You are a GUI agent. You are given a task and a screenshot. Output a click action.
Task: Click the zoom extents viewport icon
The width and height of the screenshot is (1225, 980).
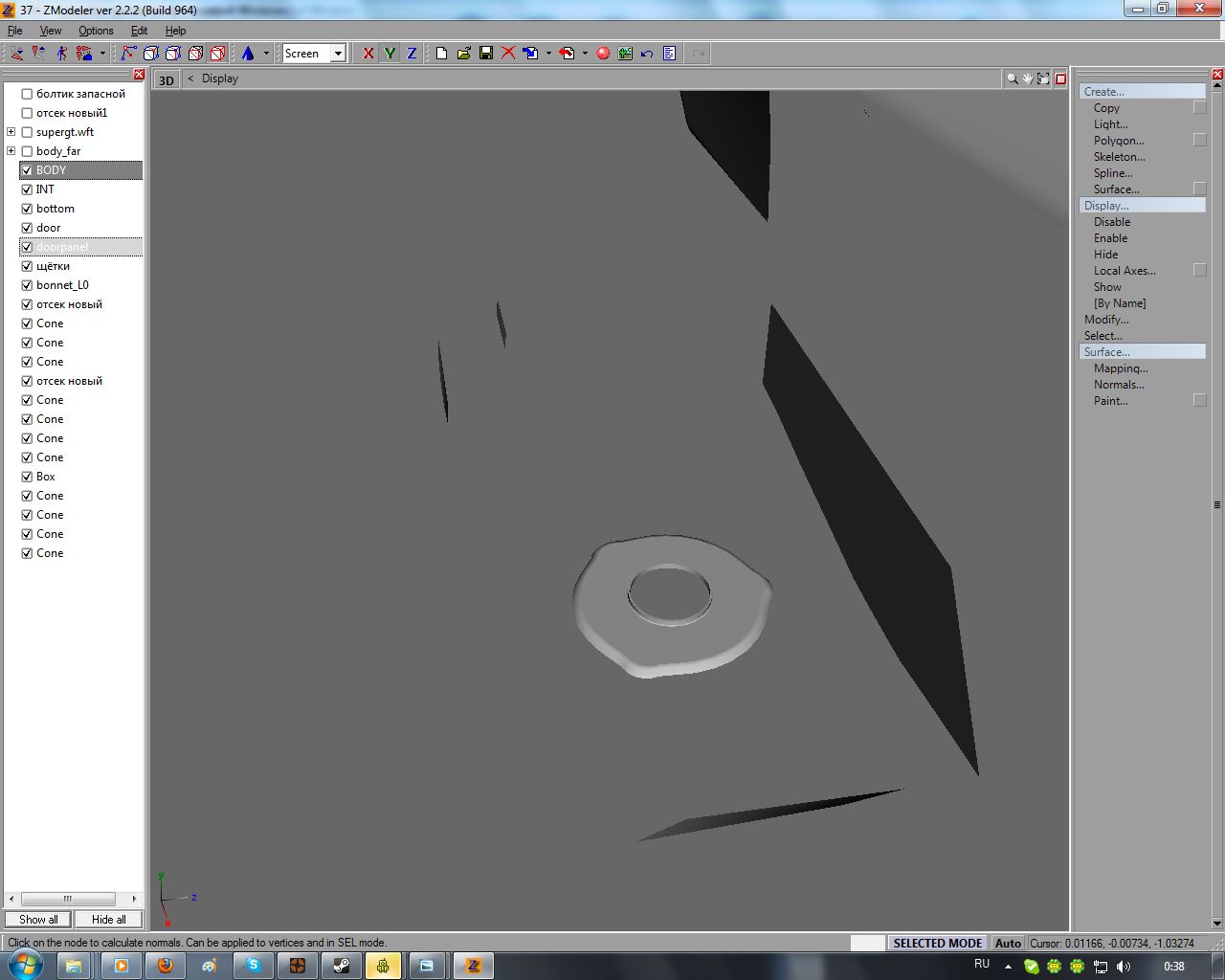click(1043, 78)
